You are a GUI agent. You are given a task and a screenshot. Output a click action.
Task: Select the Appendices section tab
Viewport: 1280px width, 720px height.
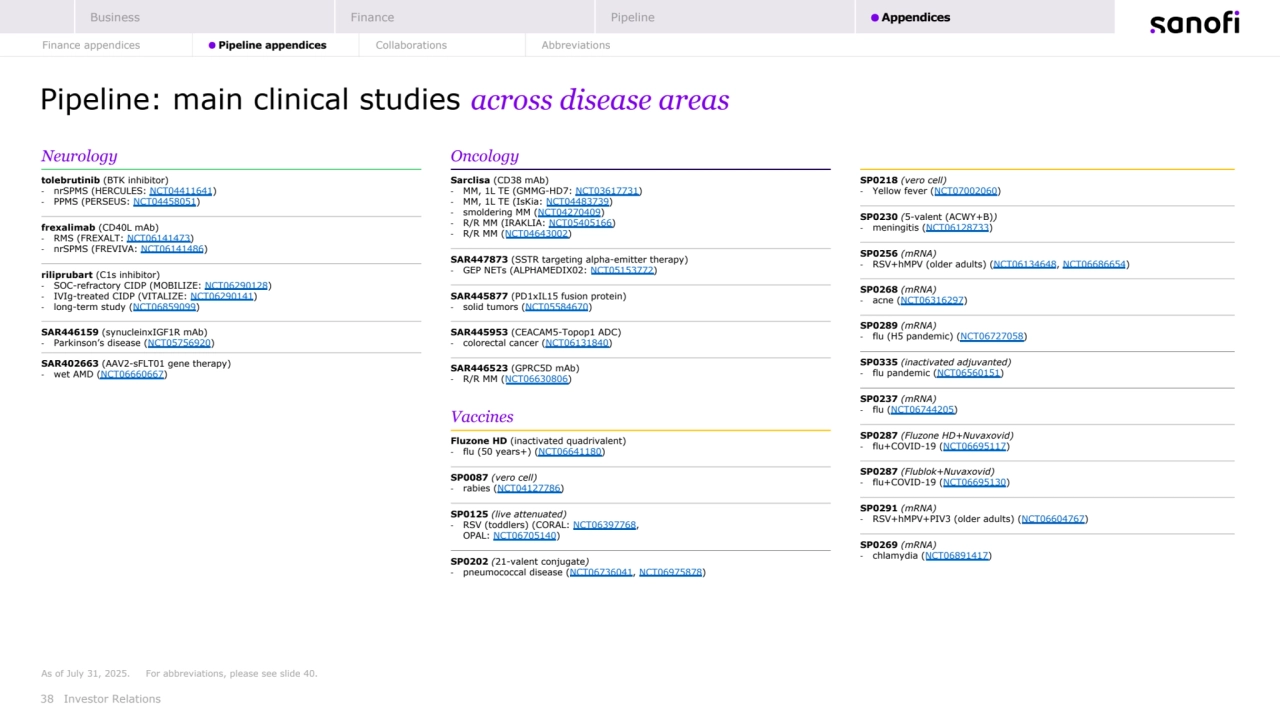coord(985,17)
